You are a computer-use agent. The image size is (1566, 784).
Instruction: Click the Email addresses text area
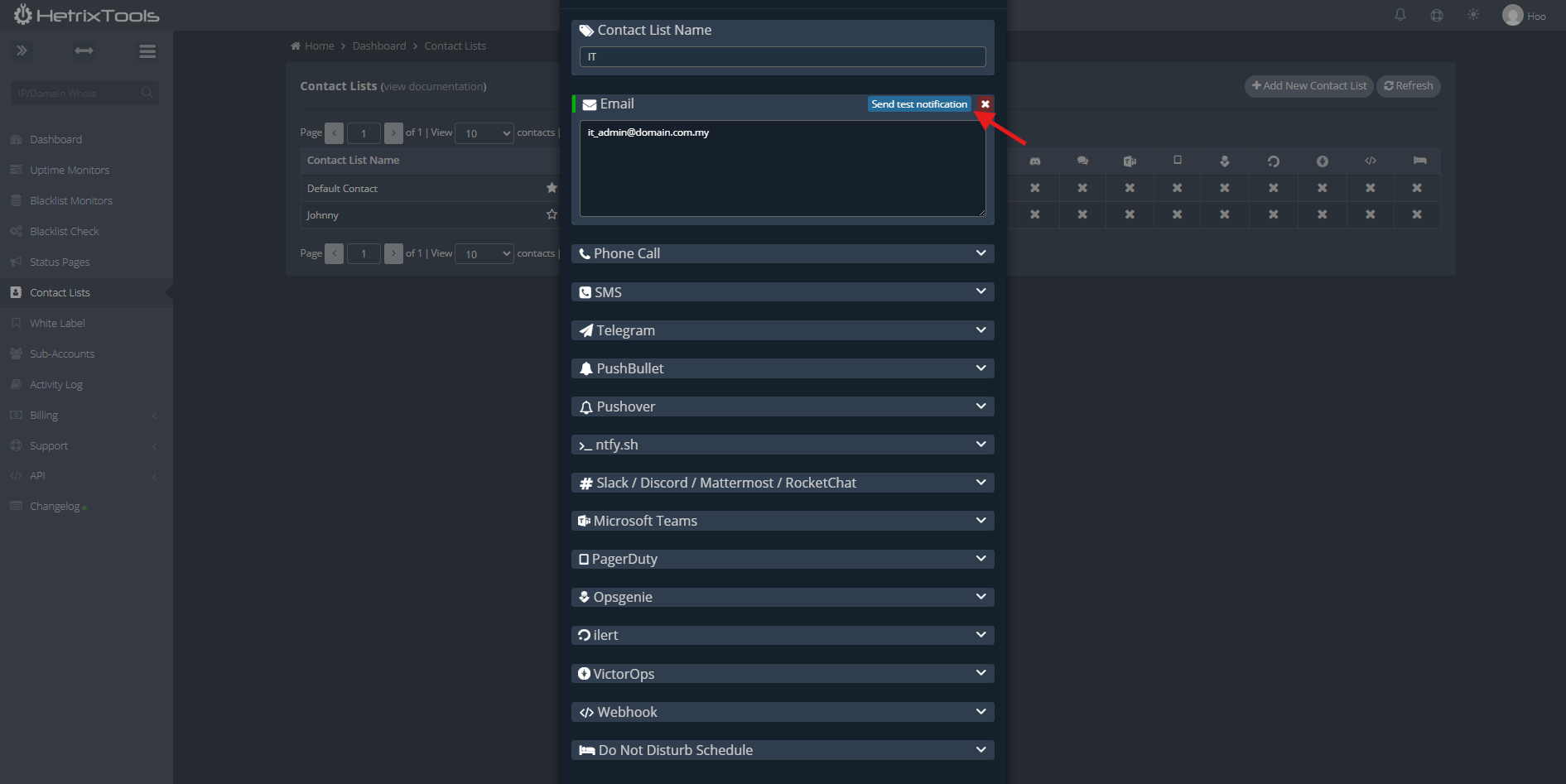click(x=782, y=169)
